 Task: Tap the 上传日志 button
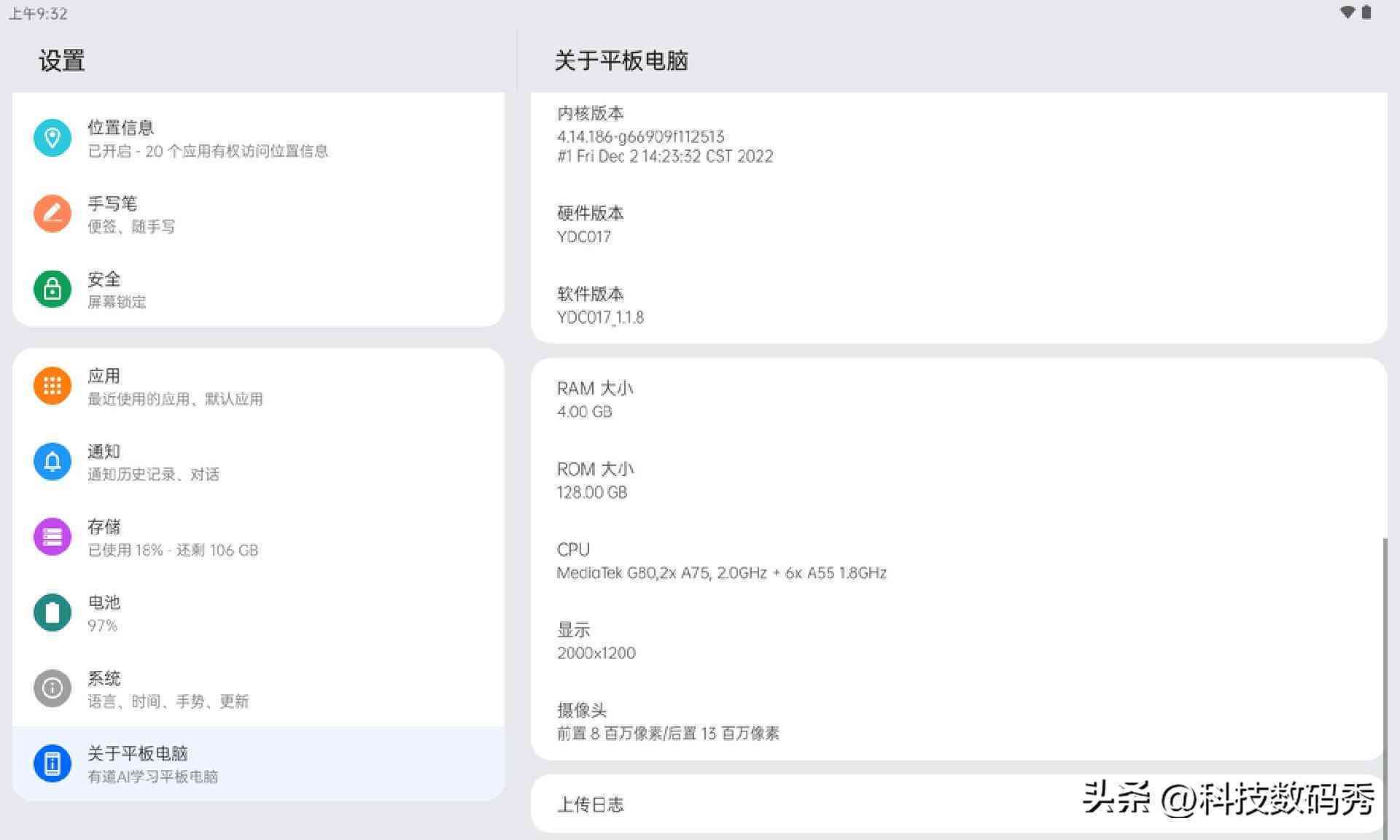click(958, 804)
